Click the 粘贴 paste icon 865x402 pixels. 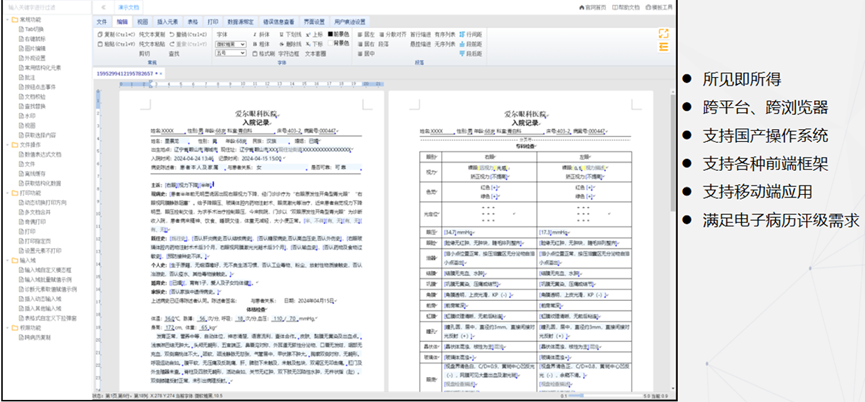(x=100, y=45)
